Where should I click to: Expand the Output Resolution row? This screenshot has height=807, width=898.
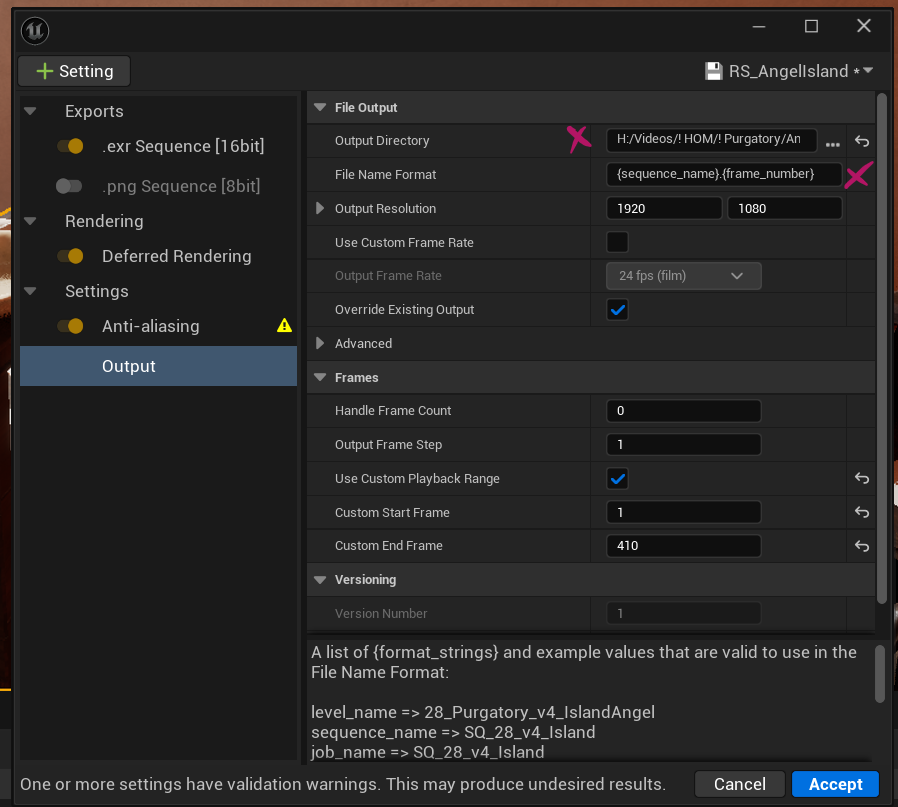[320, 208]
